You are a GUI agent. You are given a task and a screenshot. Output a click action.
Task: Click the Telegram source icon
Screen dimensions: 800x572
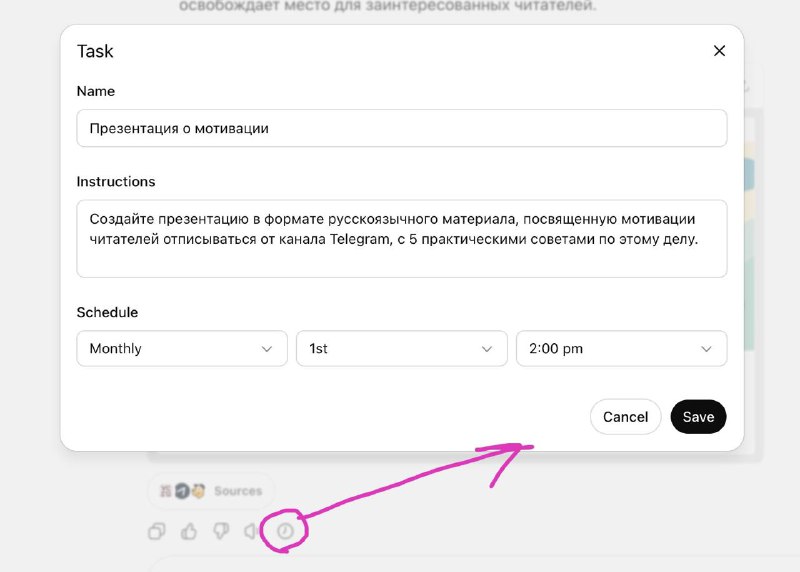(x=182, y=491)
